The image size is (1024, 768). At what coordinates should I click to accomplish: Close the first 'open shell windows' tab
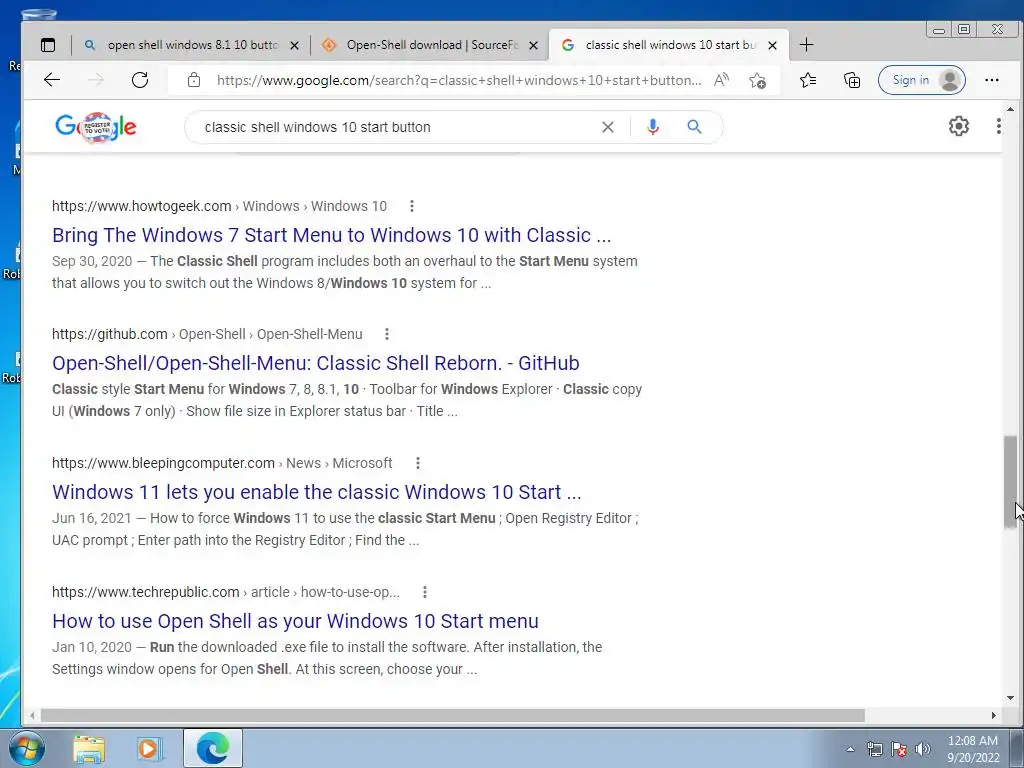(295, 46)
